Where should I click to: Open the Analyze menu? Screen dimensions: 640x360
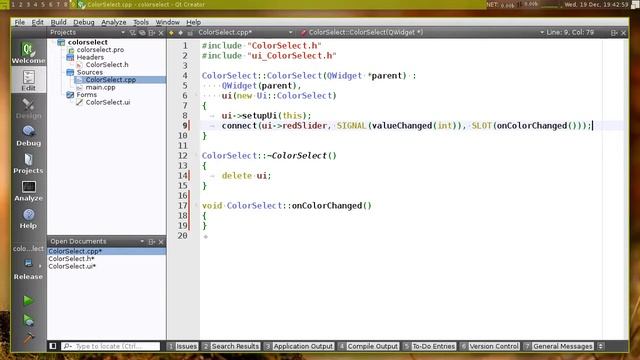113,22
